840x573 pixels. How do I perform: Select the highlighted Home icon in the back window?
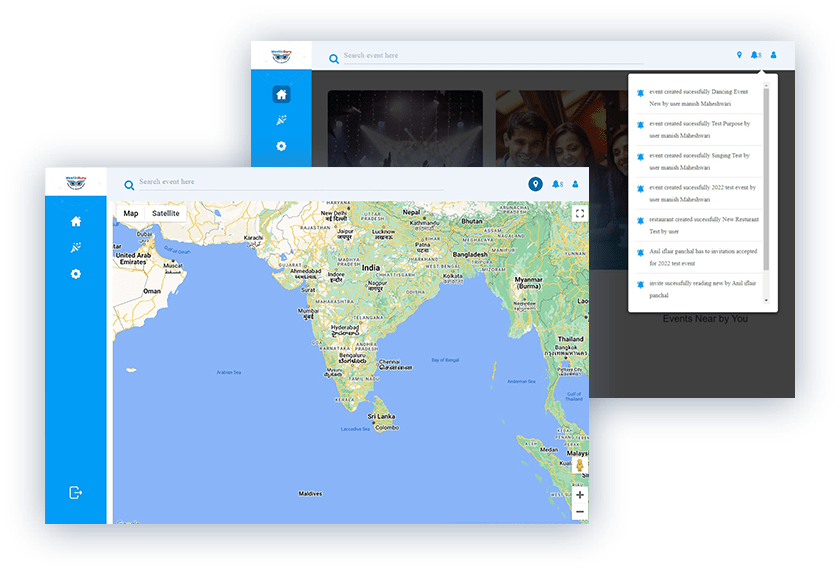[x=281, y=94]
